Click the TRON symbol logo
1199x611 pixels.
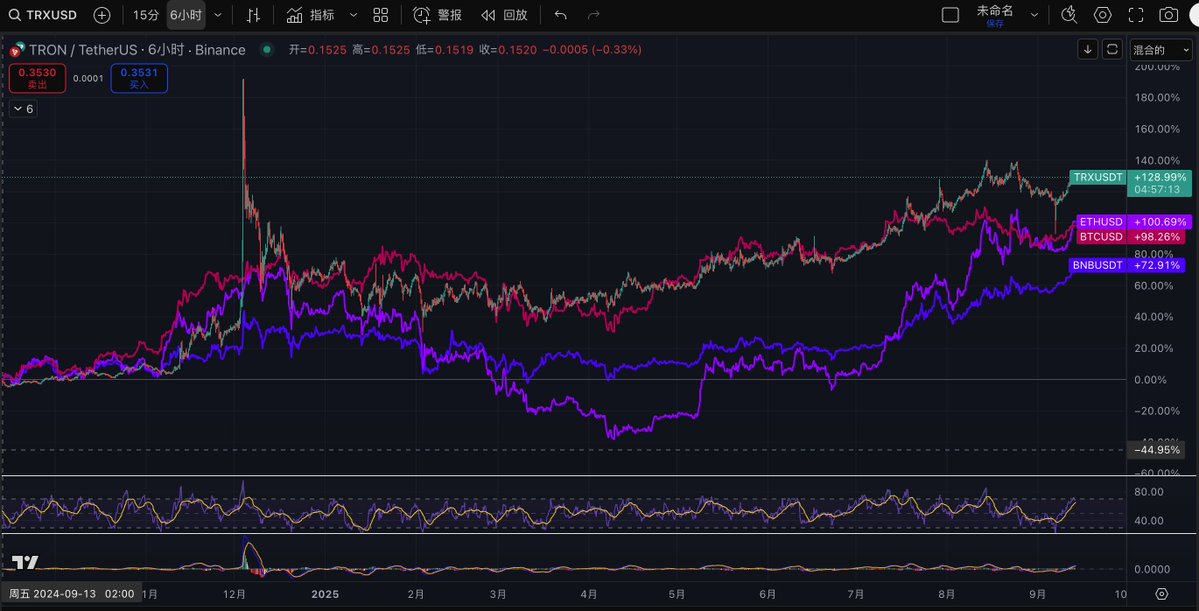pos(15,50)
